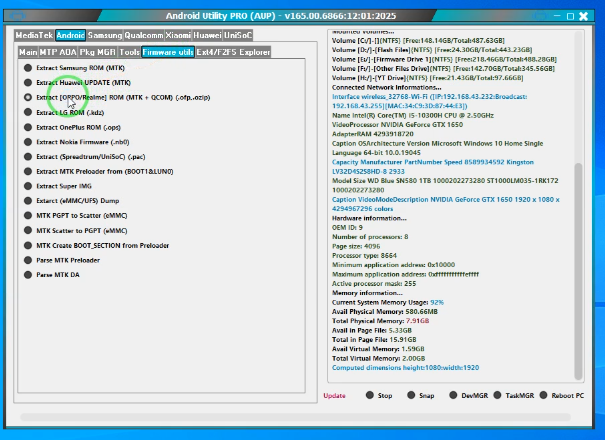Viewport: 605px width, 440px height.
Task: Choose Parse MTK Preloader option
Action: (62, 260)
